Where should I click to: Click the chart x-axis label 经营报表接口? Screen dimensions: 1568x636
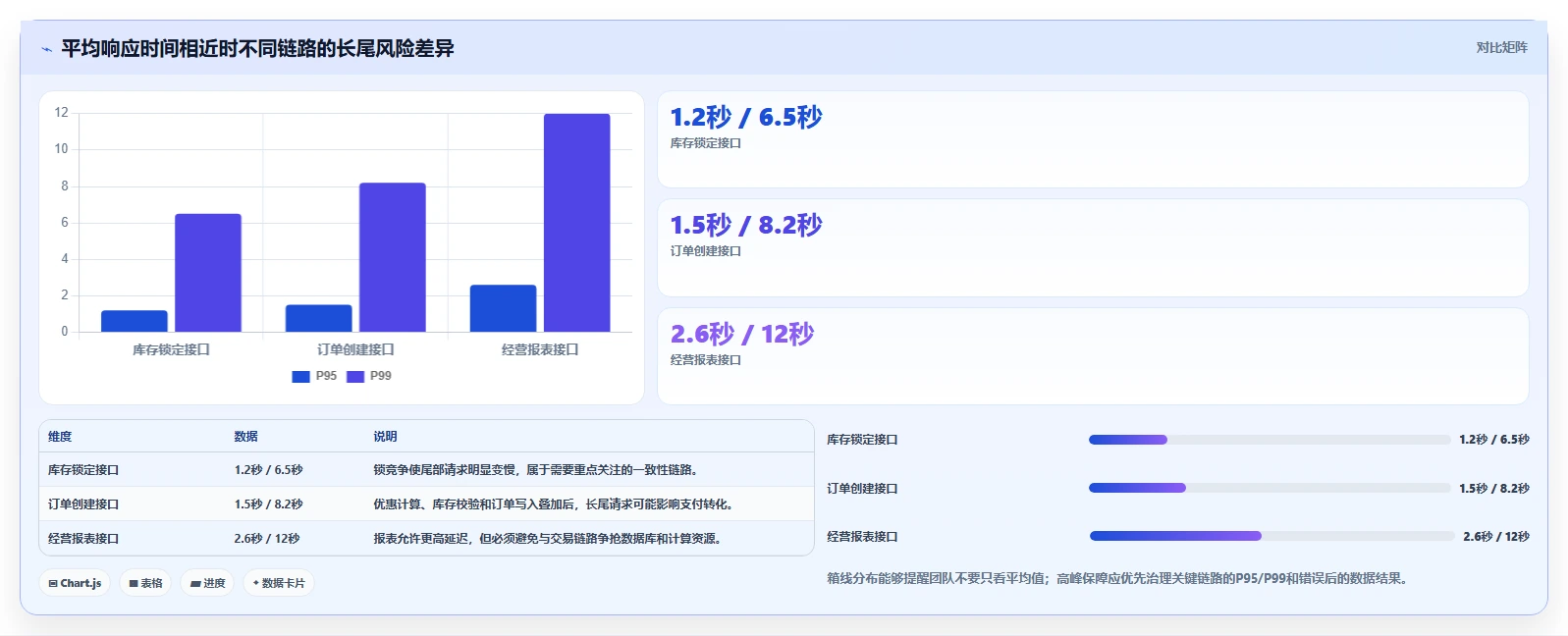540,349
